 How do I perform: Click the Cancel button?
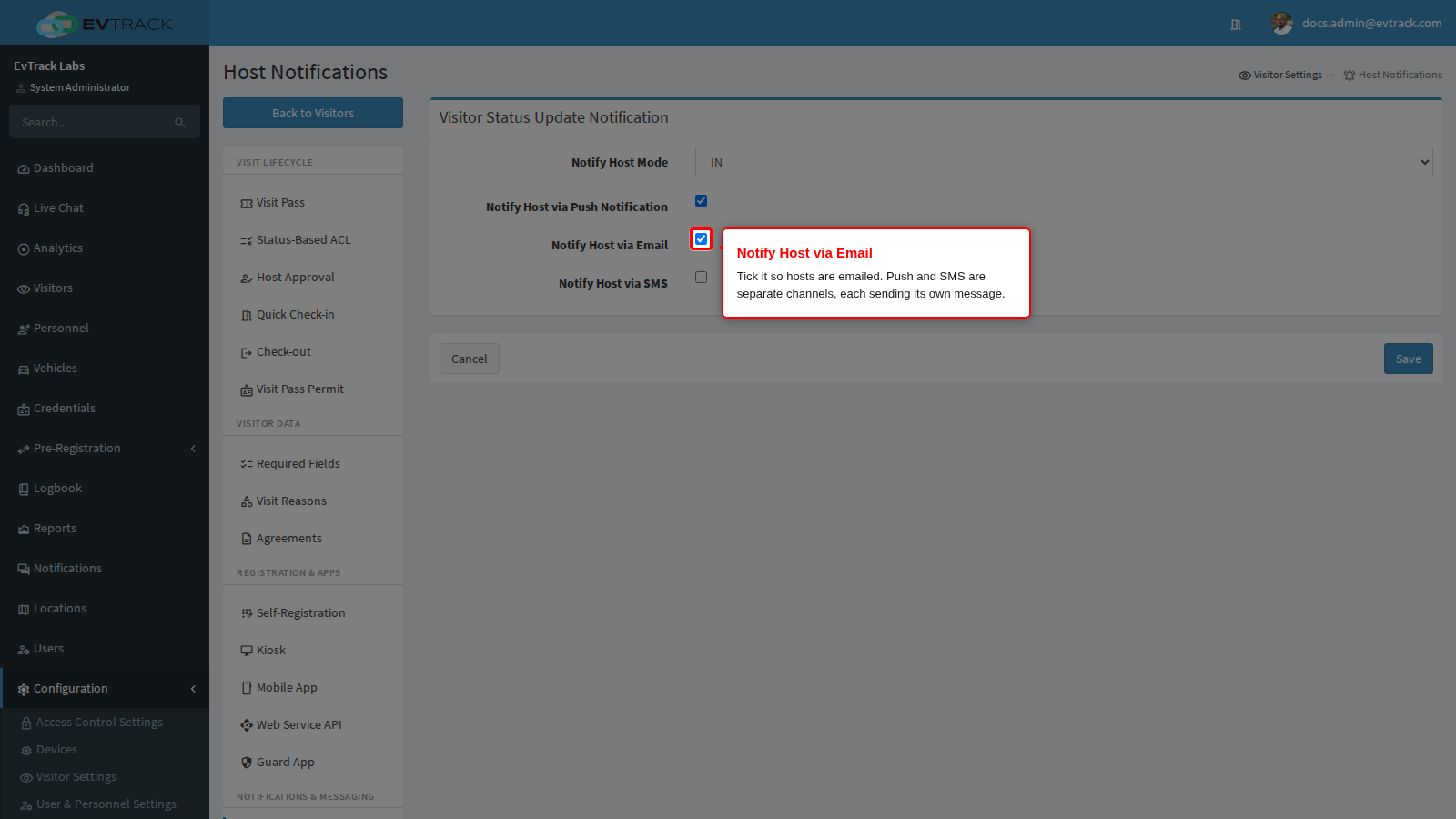tap(470, 359)
